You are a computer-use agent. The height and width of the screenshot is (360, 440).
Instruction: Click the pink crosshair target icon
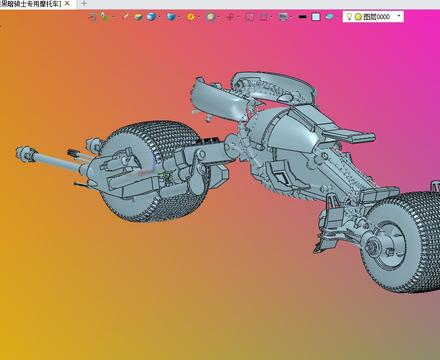(230, 17)
